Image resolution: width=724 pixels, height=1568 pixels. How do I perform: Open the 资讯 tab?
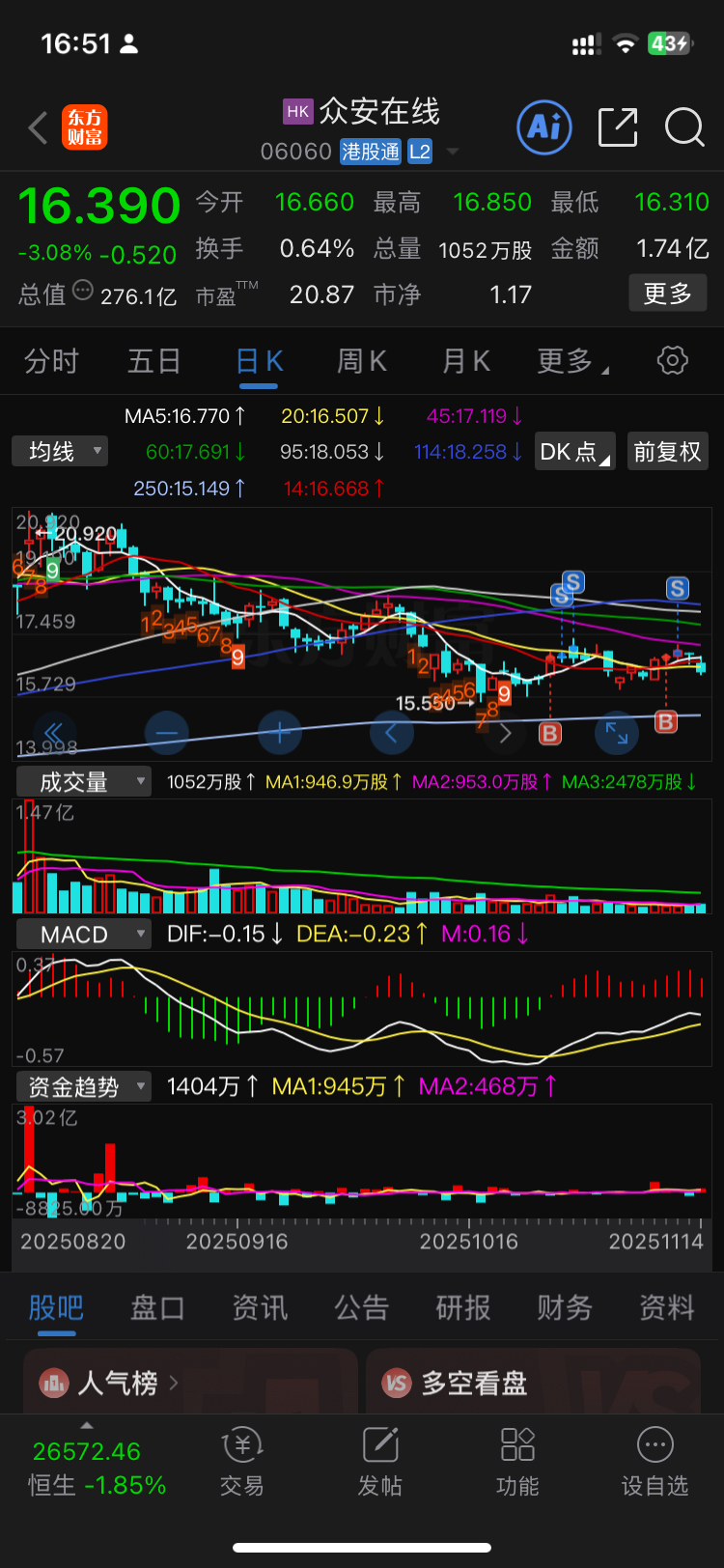click(260, 1307)
